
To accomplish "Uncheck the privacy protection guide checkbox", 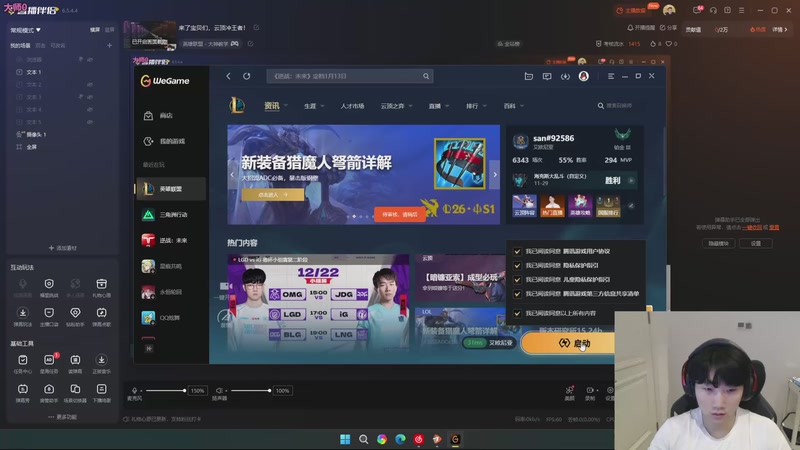I will tap(517, 266).
